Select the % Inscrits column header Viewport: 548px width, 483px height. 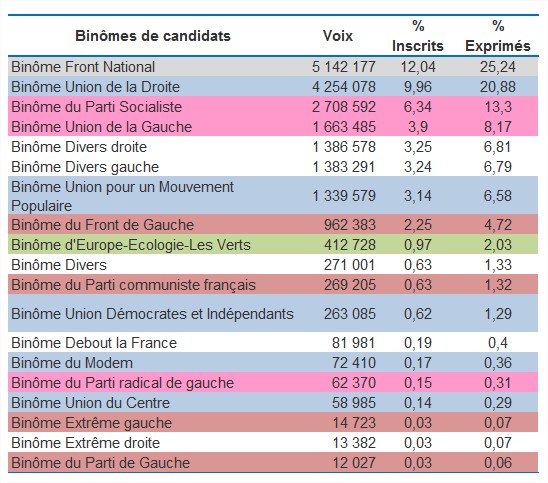coord(418,36)
